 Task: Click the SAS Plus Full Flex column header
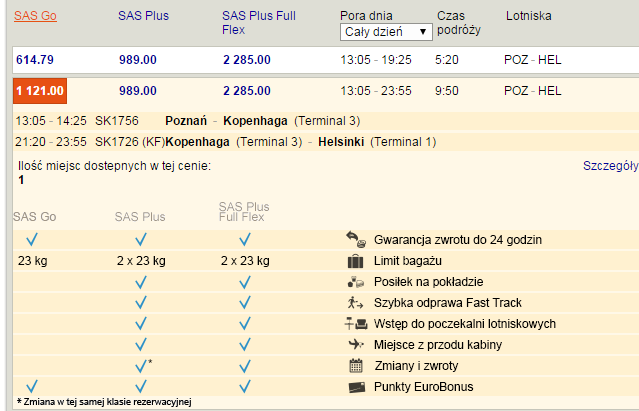pyautogui.click(x=259, y=23)
